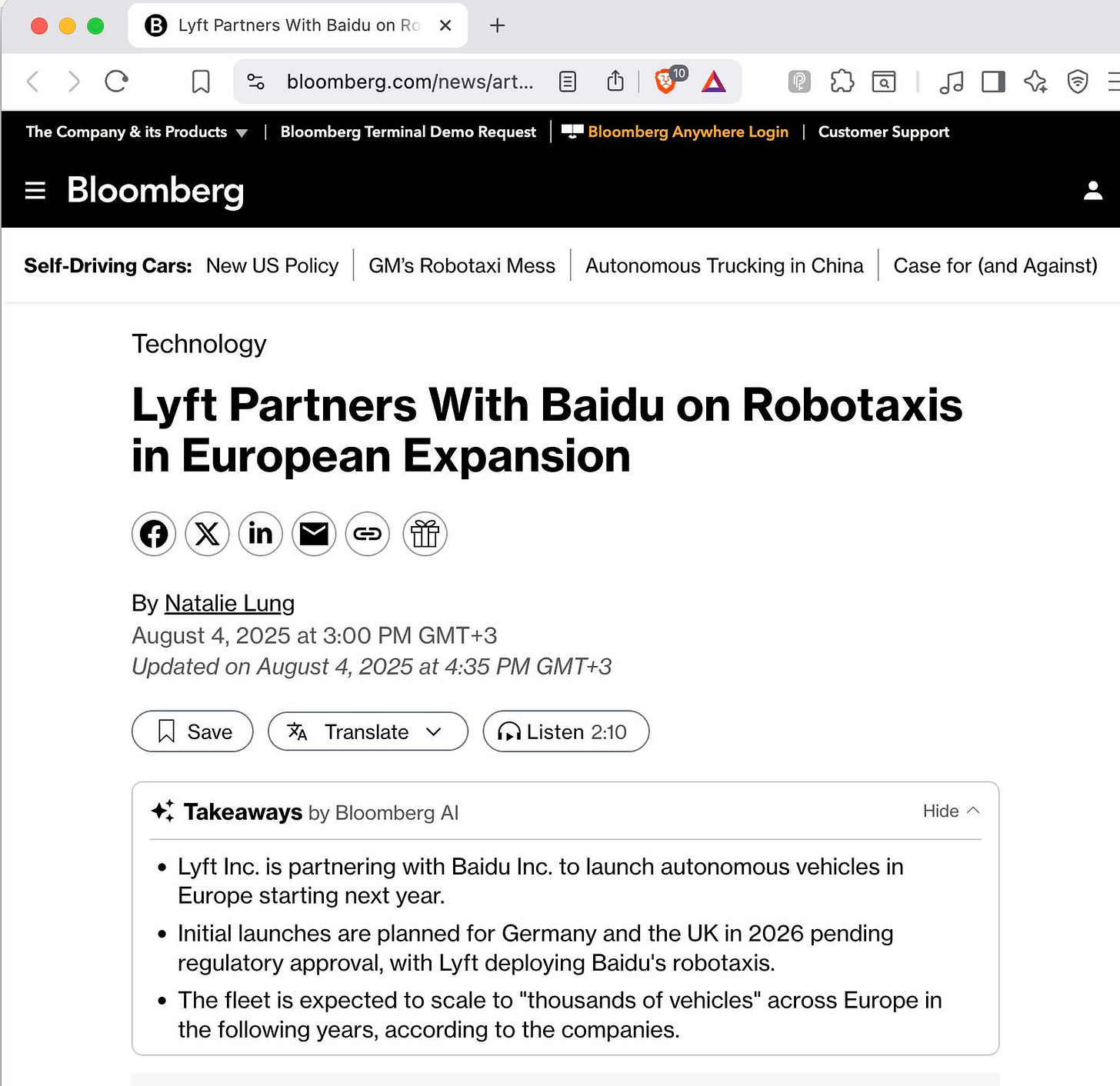Open Brave VPN shield icon
The image size is (1120, 1086).
1078,82
